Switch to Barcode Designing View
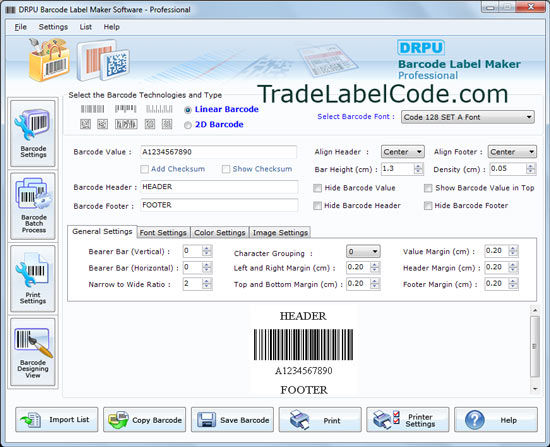The width and height of the screenshot is (550, 447). point(33,352)
